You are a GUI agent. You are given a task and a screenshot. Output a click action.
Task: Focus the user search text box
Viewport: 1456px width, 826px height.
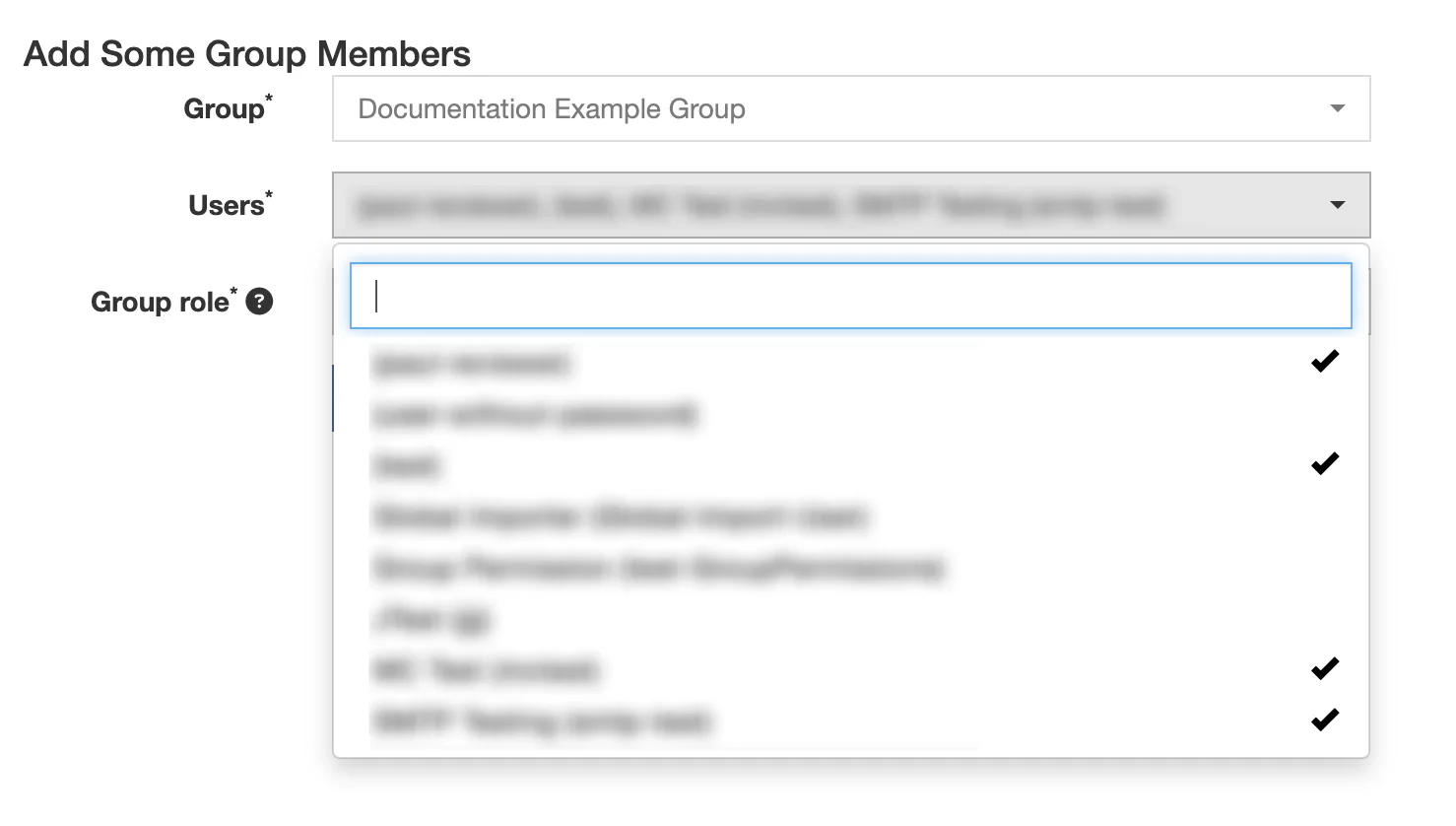[851, 296]
